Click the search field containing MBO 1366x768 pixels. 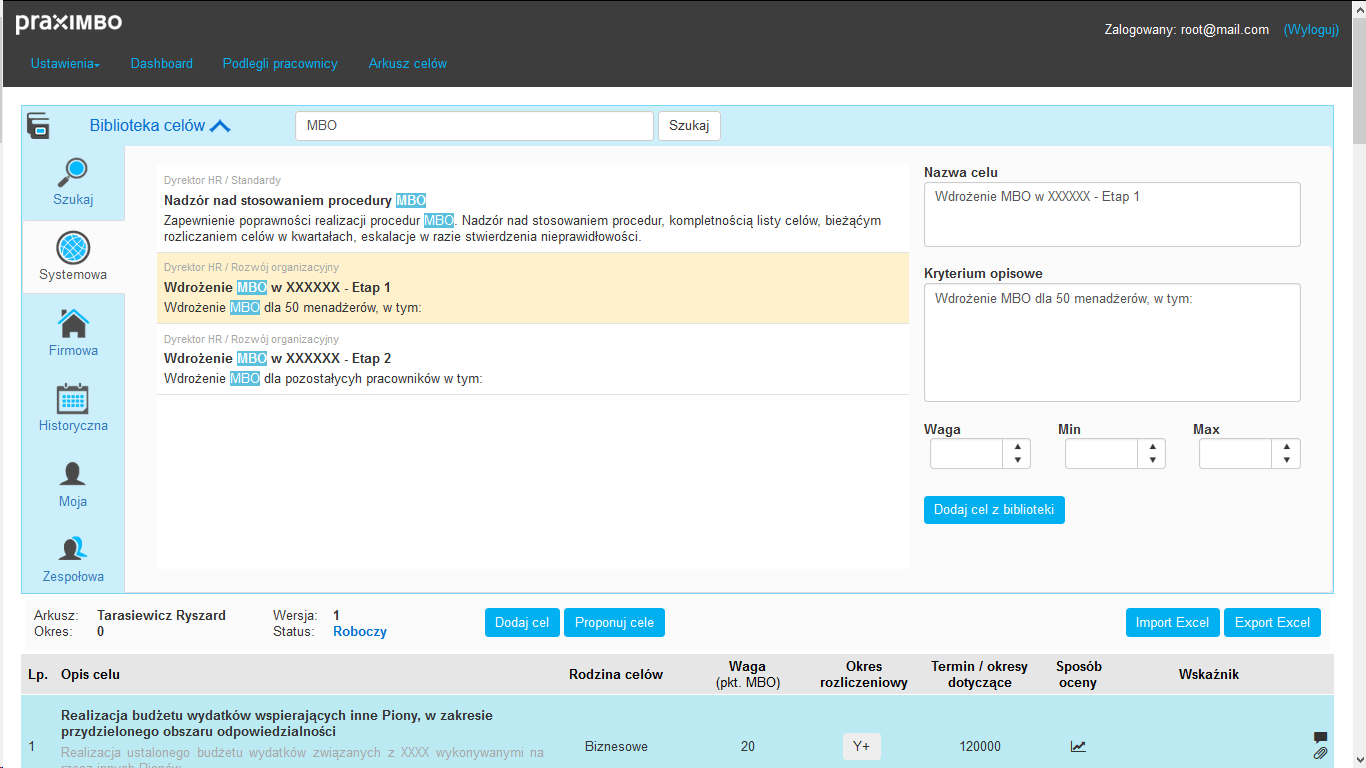(474, 126)
